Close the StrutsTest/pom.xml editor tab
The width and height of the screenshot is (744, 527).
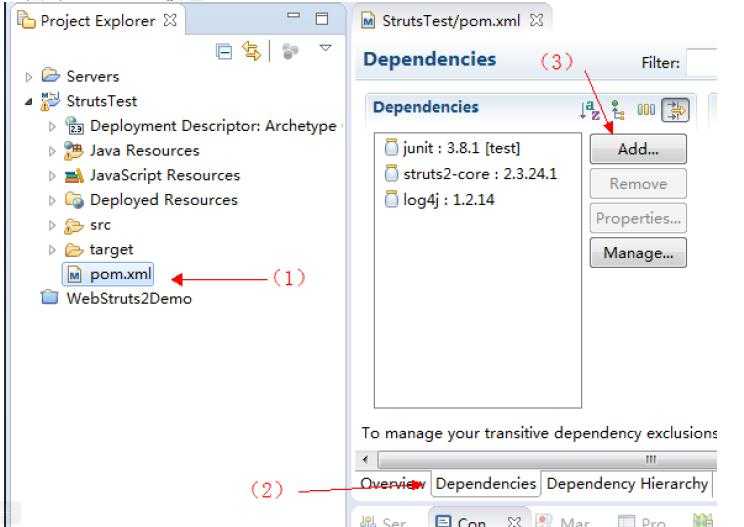(536, 20)
